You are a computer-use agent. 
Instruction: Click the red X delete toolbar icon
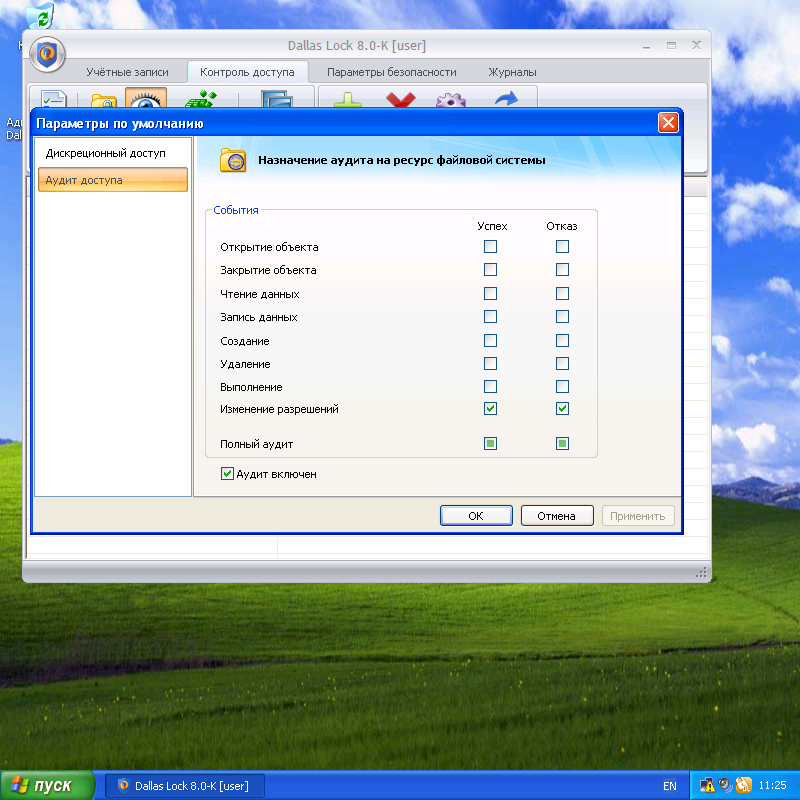pyautogui.click(x=401, y=99)
